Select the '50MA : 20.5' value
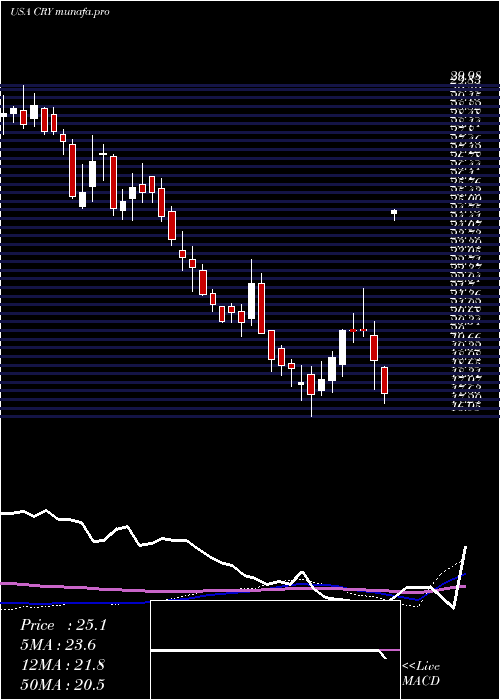 coord(62,685)
